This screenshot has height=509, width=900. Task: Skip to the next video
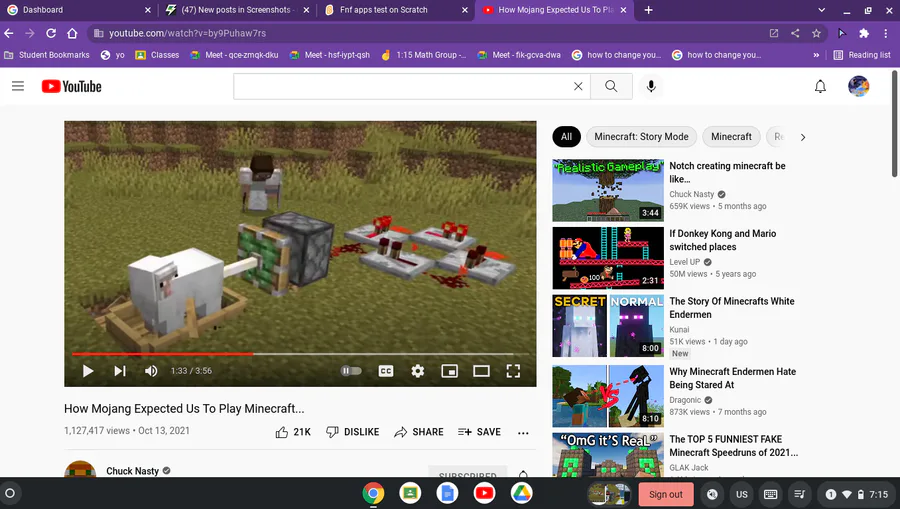coord(119,371)
